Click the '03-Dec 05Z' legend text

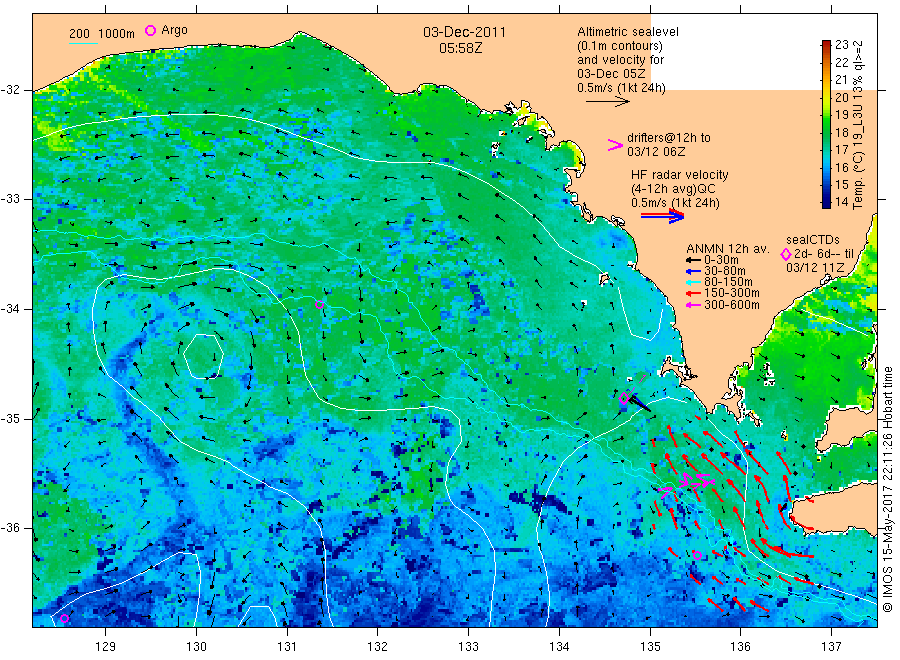point(611,74)
